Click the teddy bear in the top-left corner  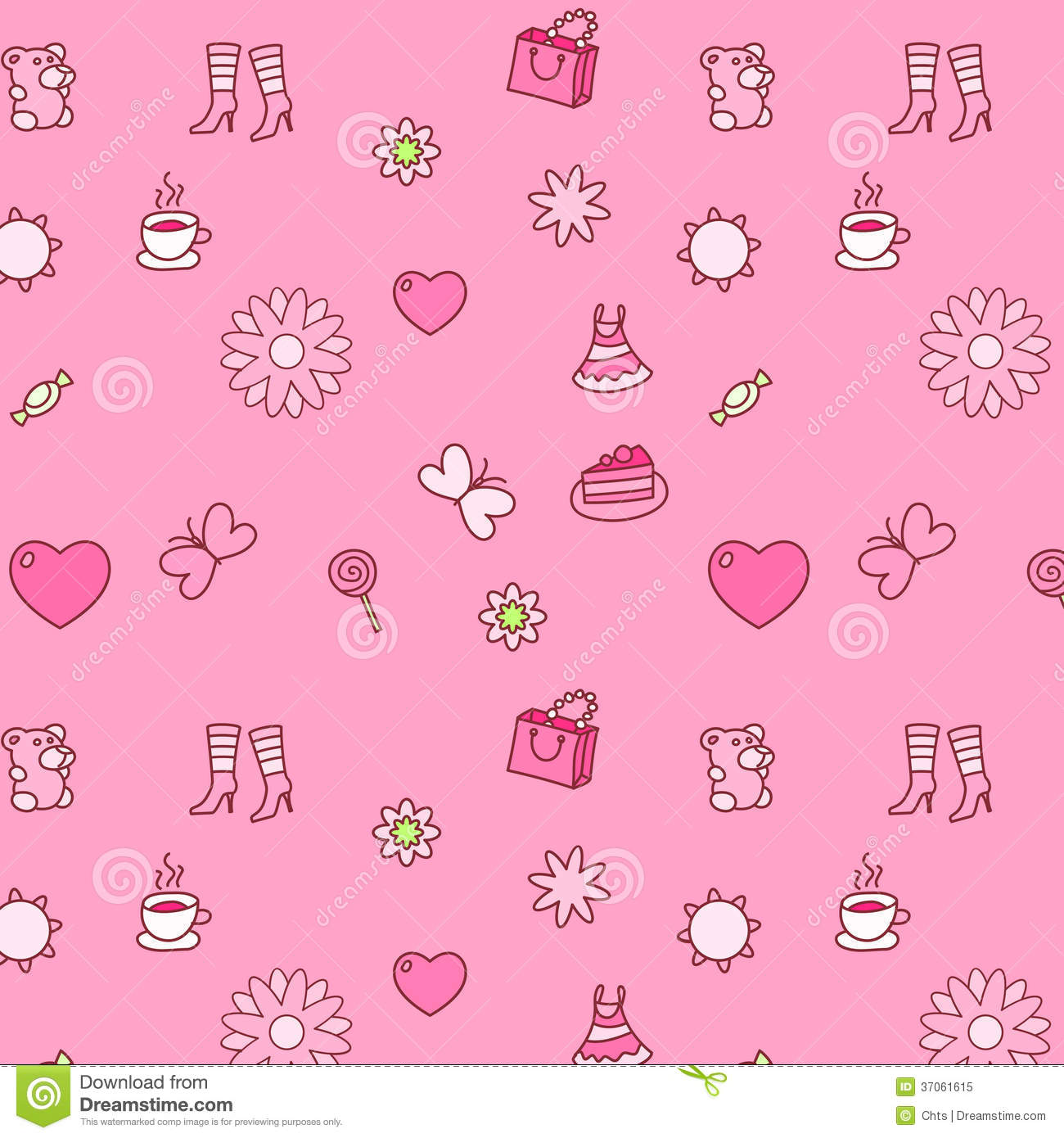pos(38,87)
